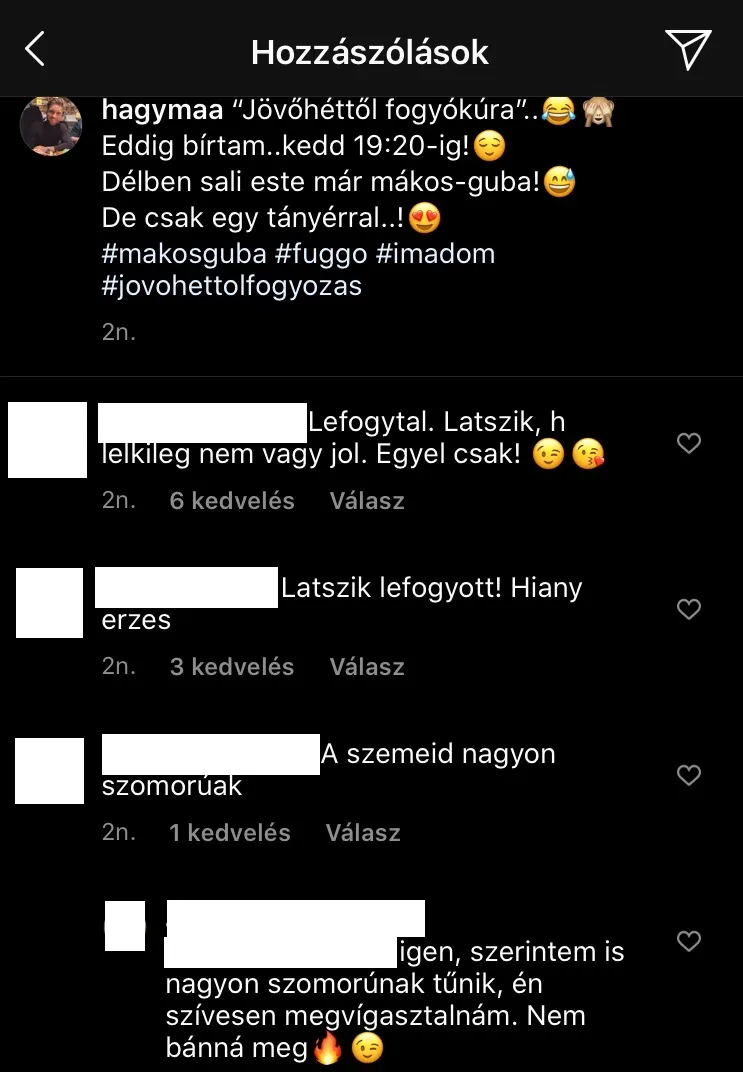Like the 'Lefogytal. Latszik' comment with heart
Viewport: 743px width, 1072px height.
click(x=689, y=443)
